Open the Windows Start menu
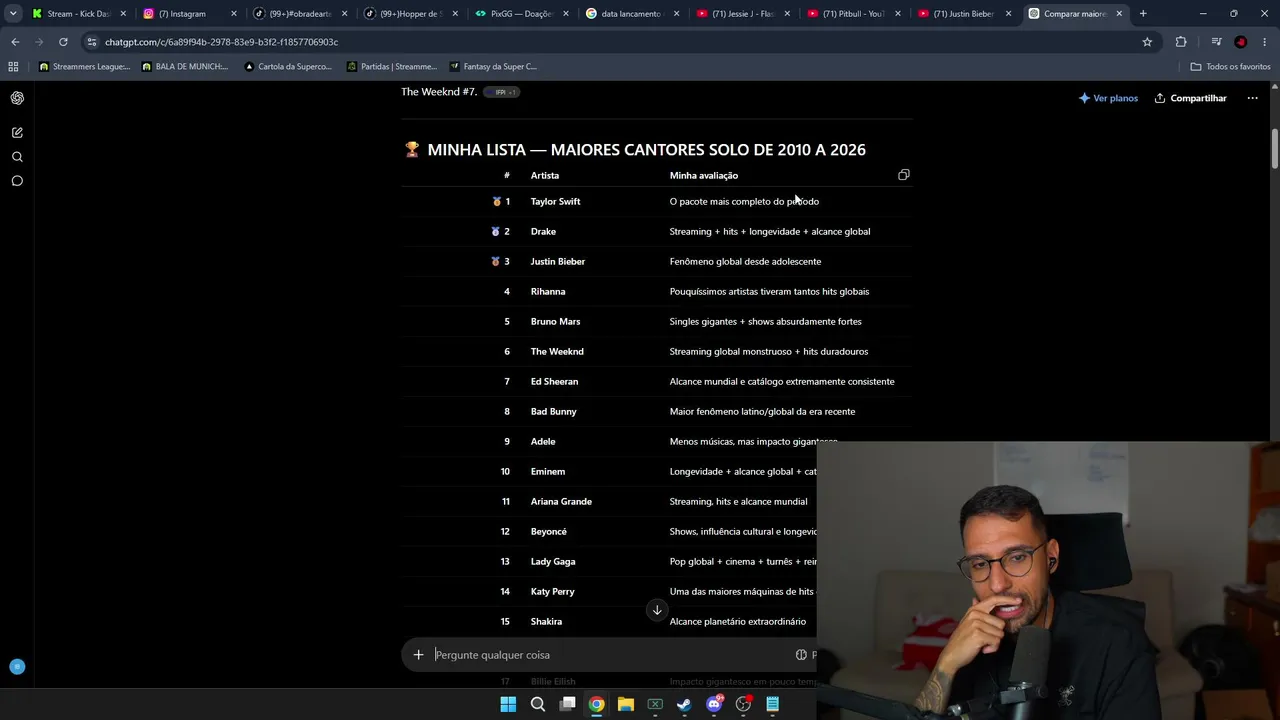Screen dimensions: 1280x720 click(508, 704)
